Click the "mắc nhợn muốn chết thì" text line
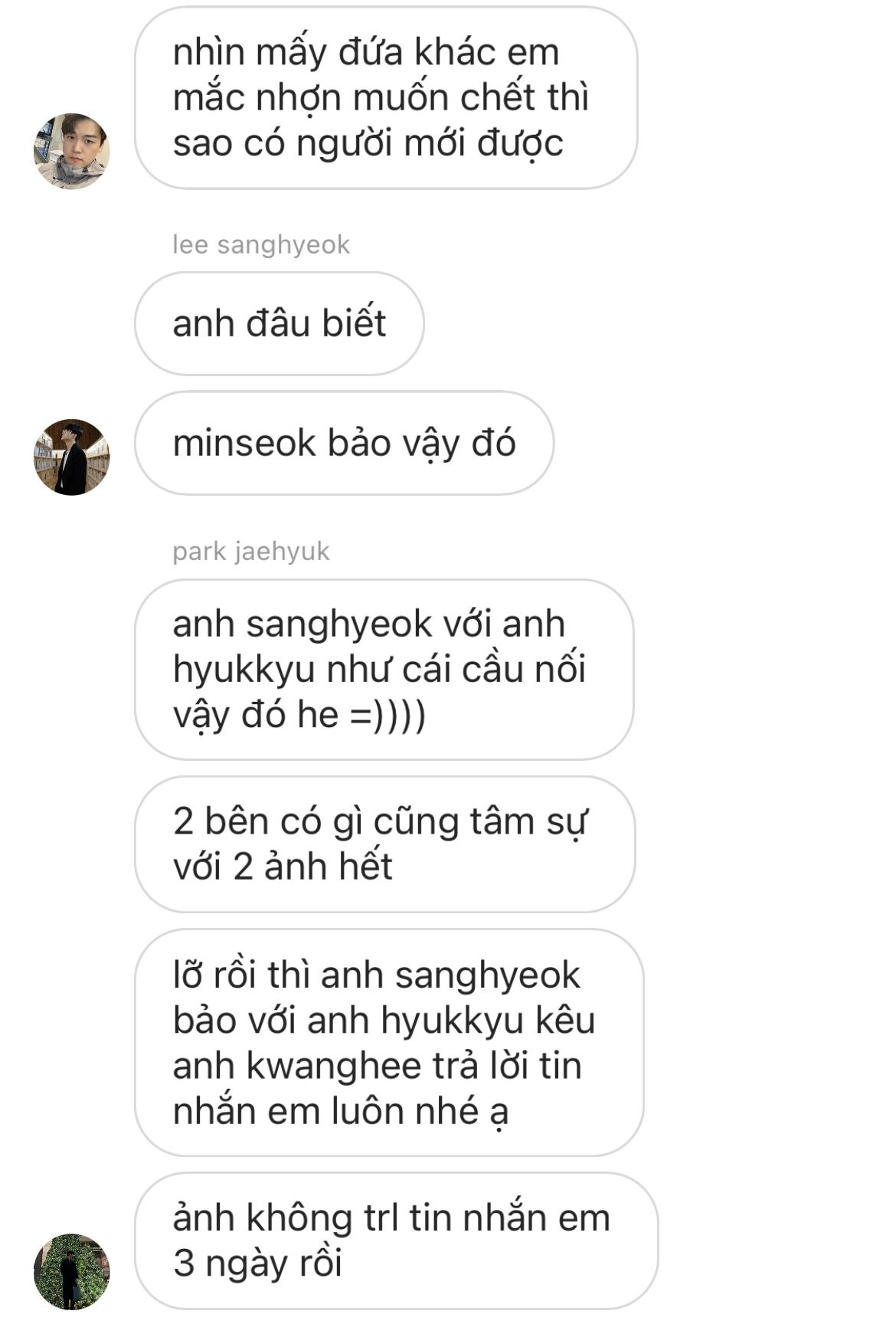Image resolution: width=896 pixels, height=1324 pixels. pyautogui.click(x=381, y=98)
